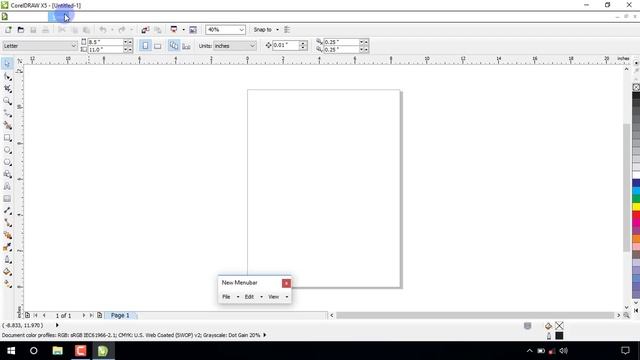
Task: Close the New Menubar floating toolbar
Action: pos(286,283)
